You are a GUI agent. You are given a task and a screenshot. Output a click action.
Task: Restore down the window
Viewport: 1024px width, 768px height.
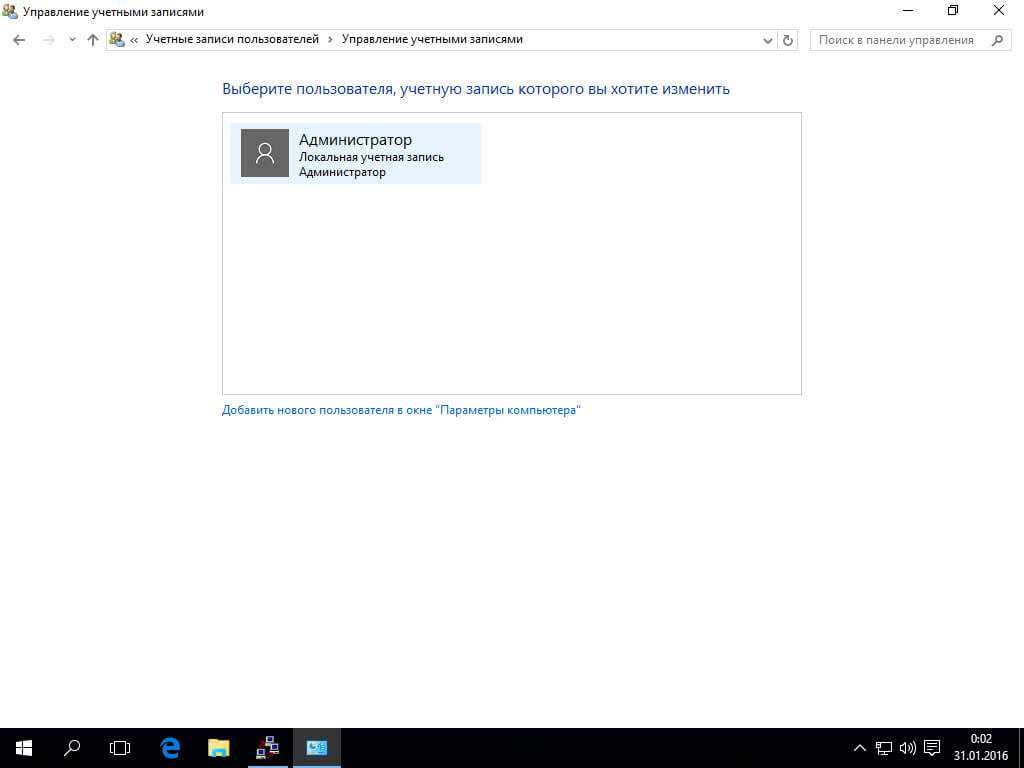click(x=953, y=10)
